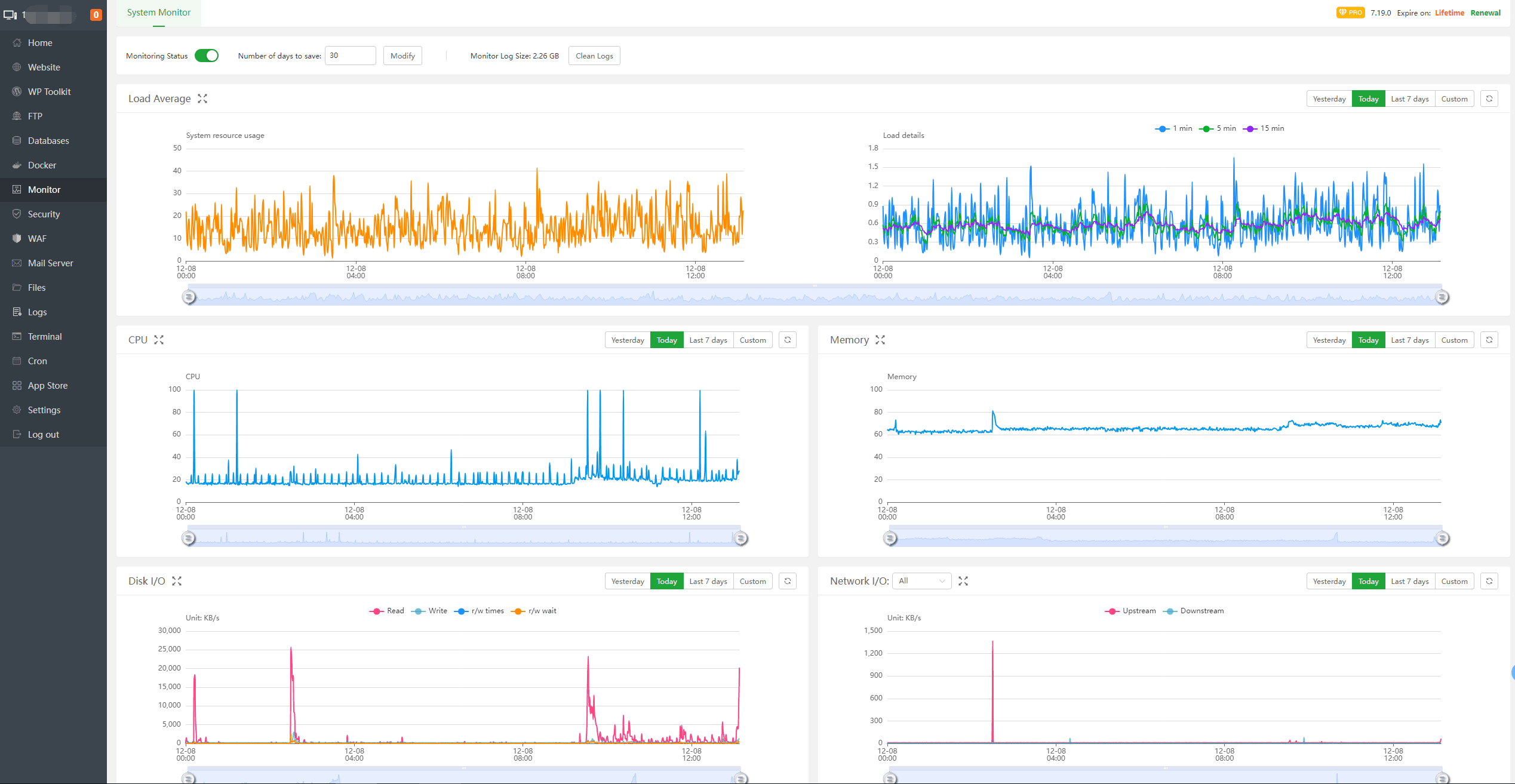This screenshot has height=784, width=1515.
Task: Open Docker in the sidebar
Action: (x=42, y=165)
